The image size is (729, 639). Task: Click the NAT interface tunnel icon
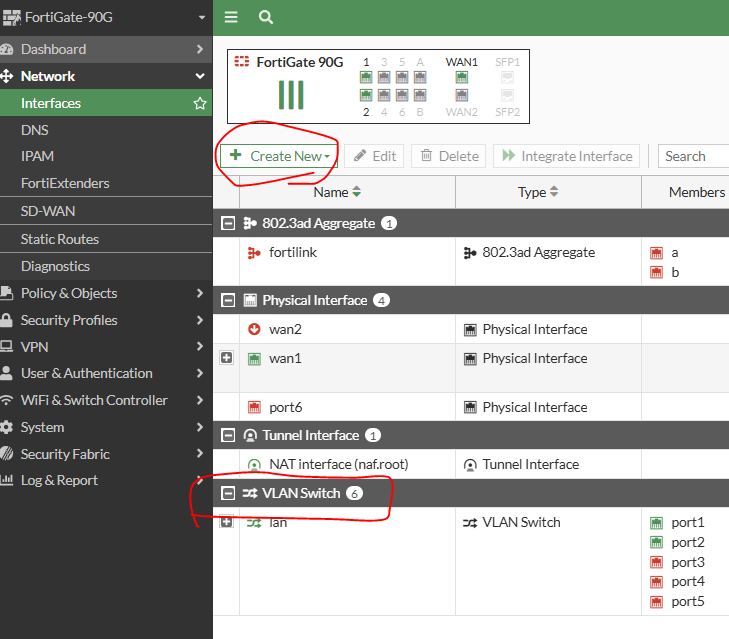pyautogui.click(x=254, y=464)
